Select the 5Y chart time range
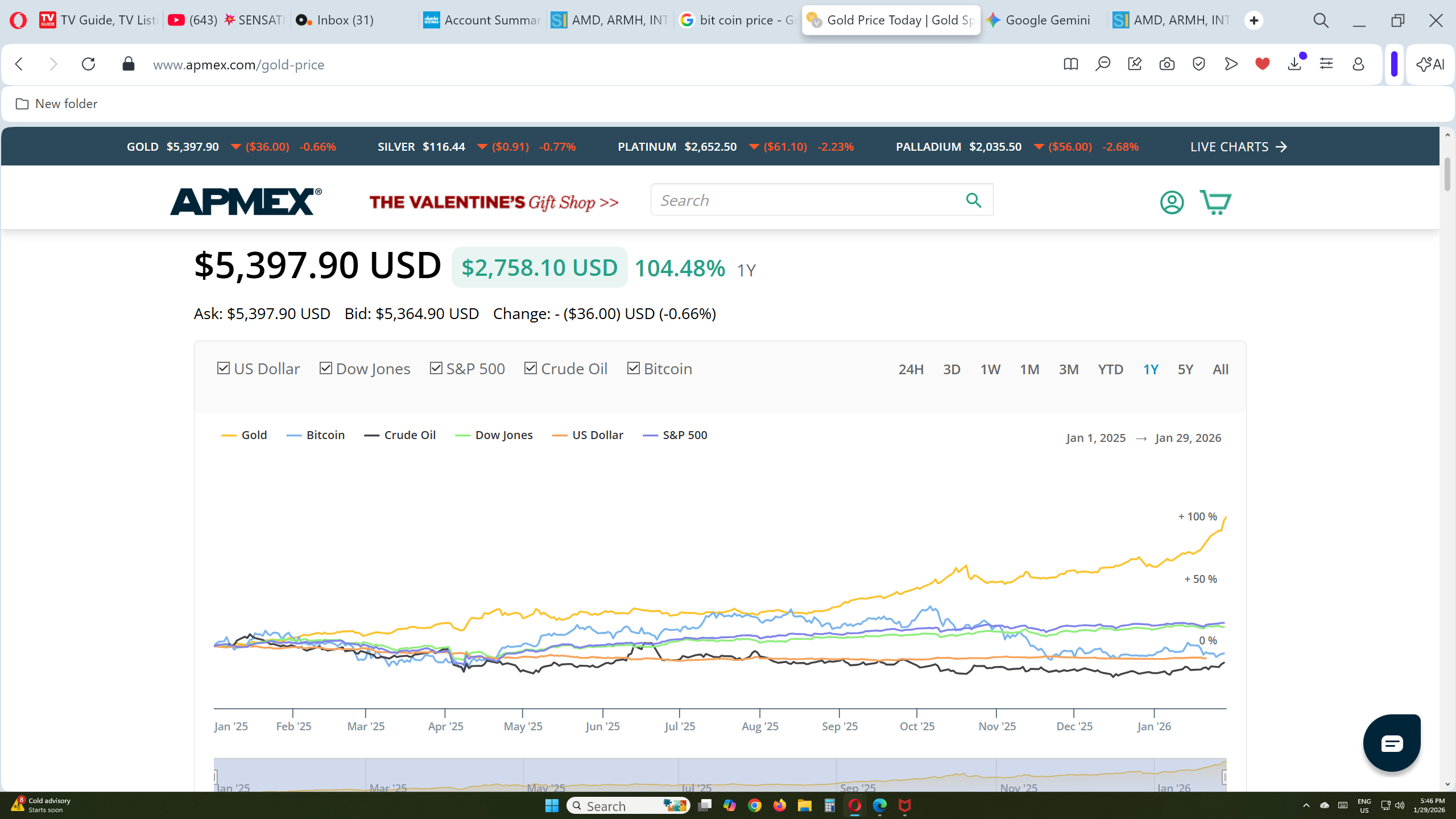 [1185, 370]
